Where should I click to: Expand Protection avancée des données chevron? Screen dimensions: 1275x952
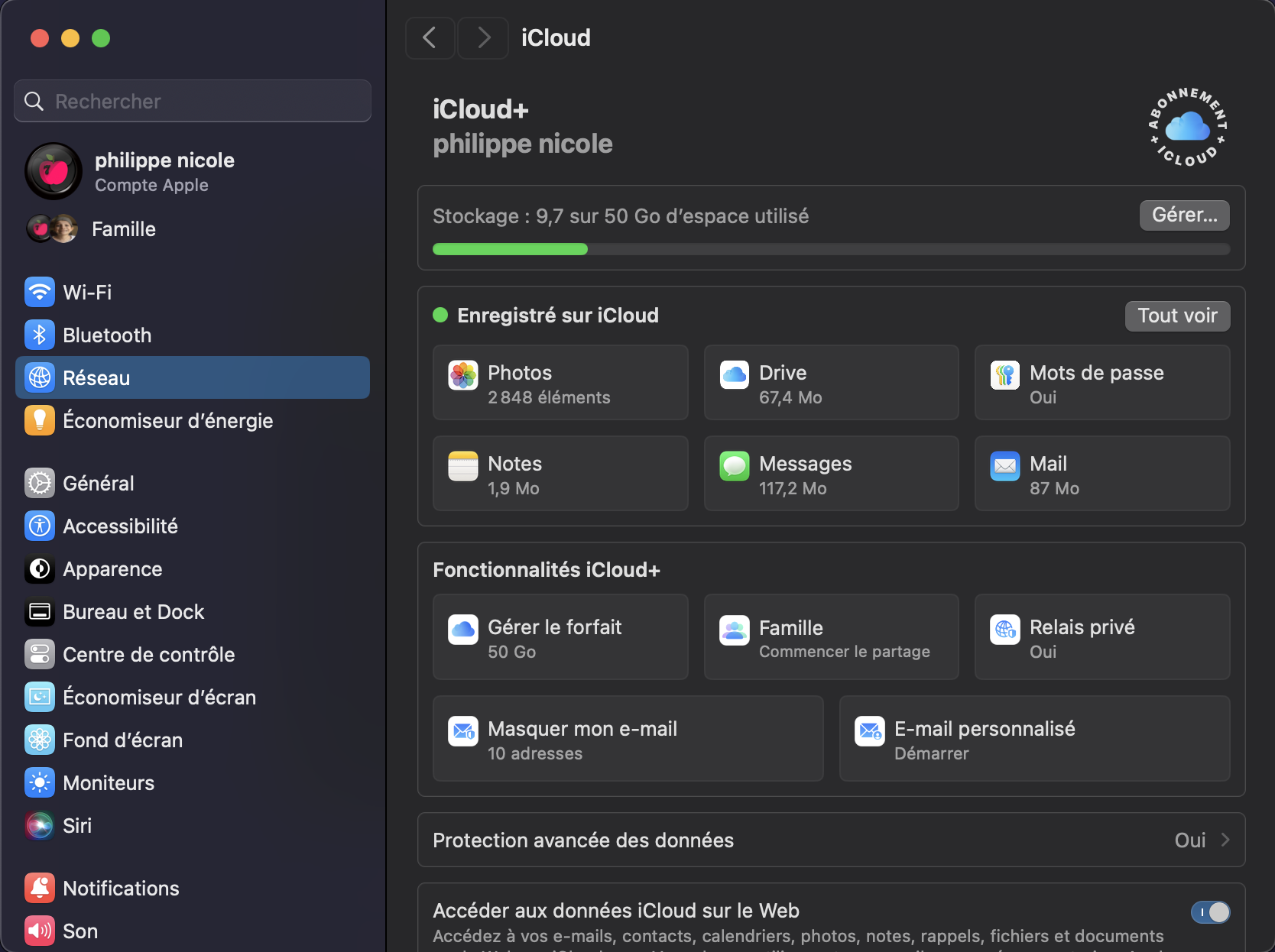1225,840
